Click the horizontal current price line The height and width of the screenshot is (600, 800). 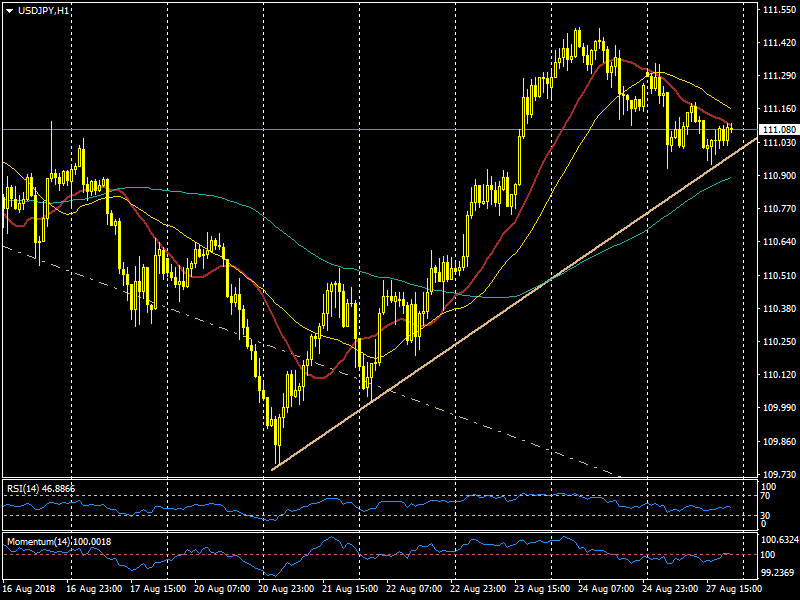[x=300, y=129]
